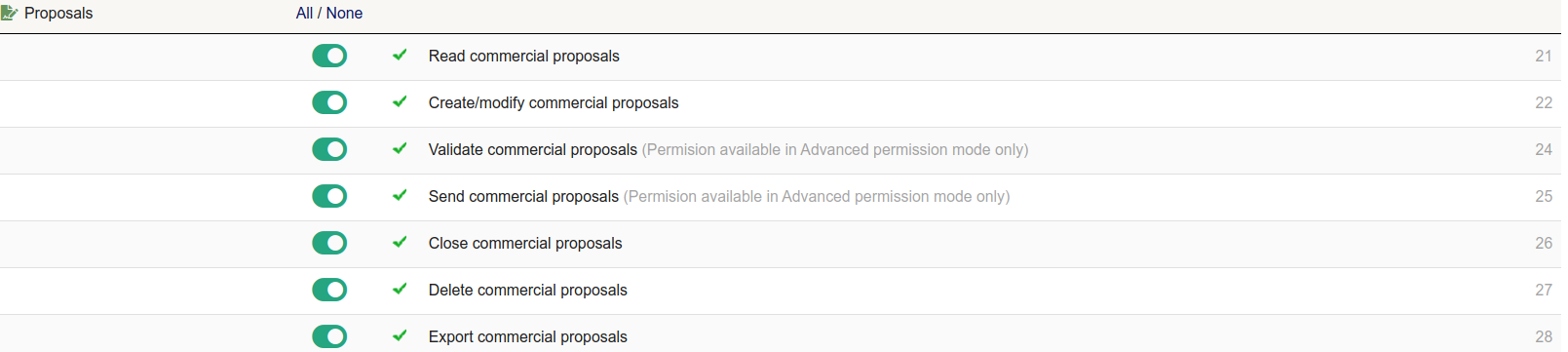Toggle off Export commercial proposals permission
The height and width of the screenshot is (352, 1568).
(329, 336)
